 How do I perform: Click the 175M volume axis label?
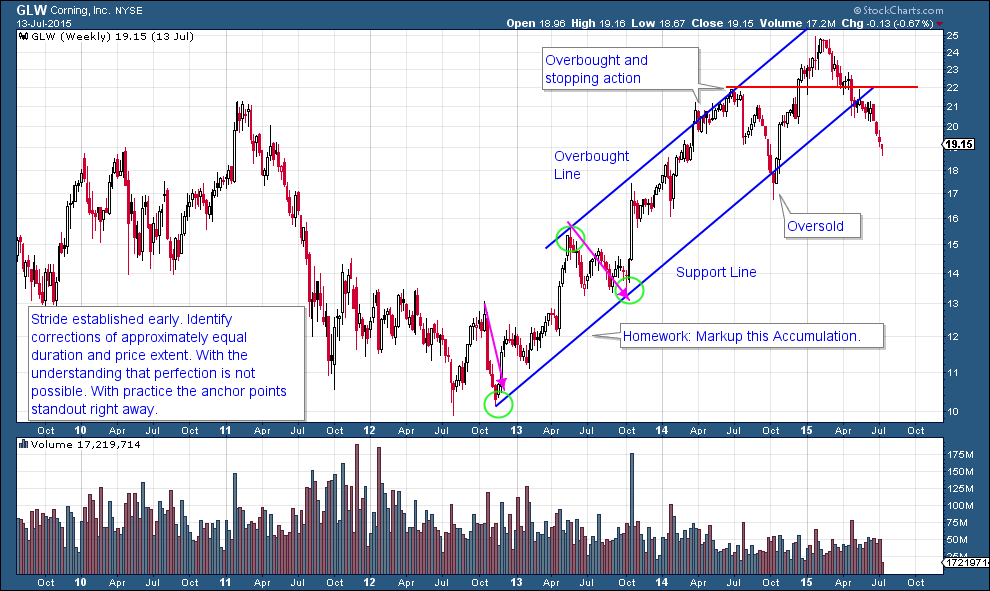tap(960, 455)
